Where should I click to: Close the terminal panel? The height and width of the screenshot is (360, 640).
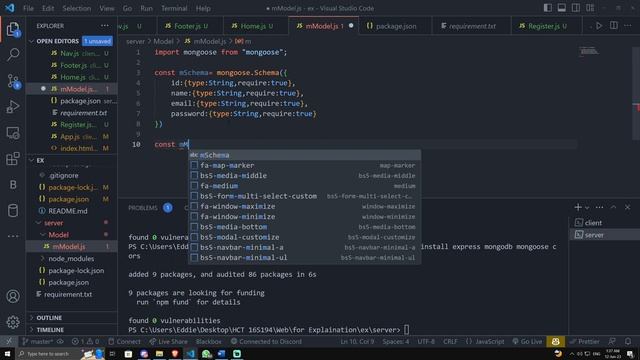[627, 207]
